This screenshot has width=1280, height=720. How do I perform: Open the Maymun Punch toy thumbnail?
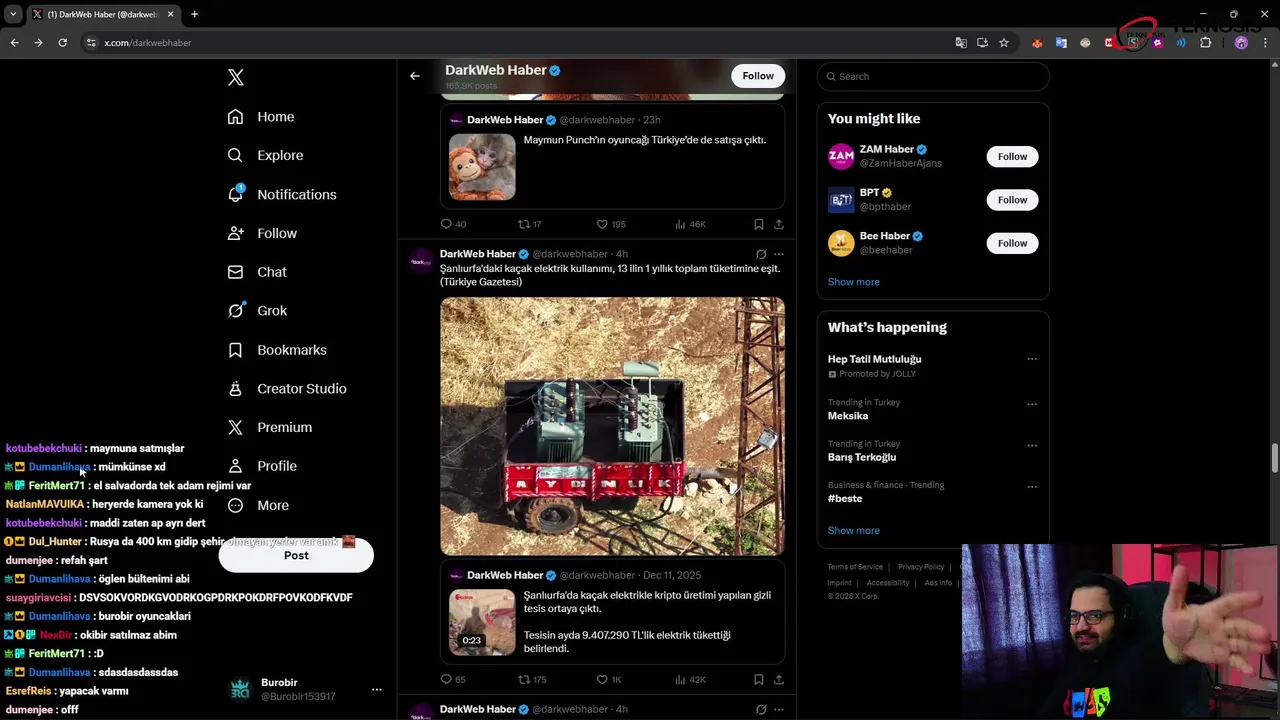point(482,167)
